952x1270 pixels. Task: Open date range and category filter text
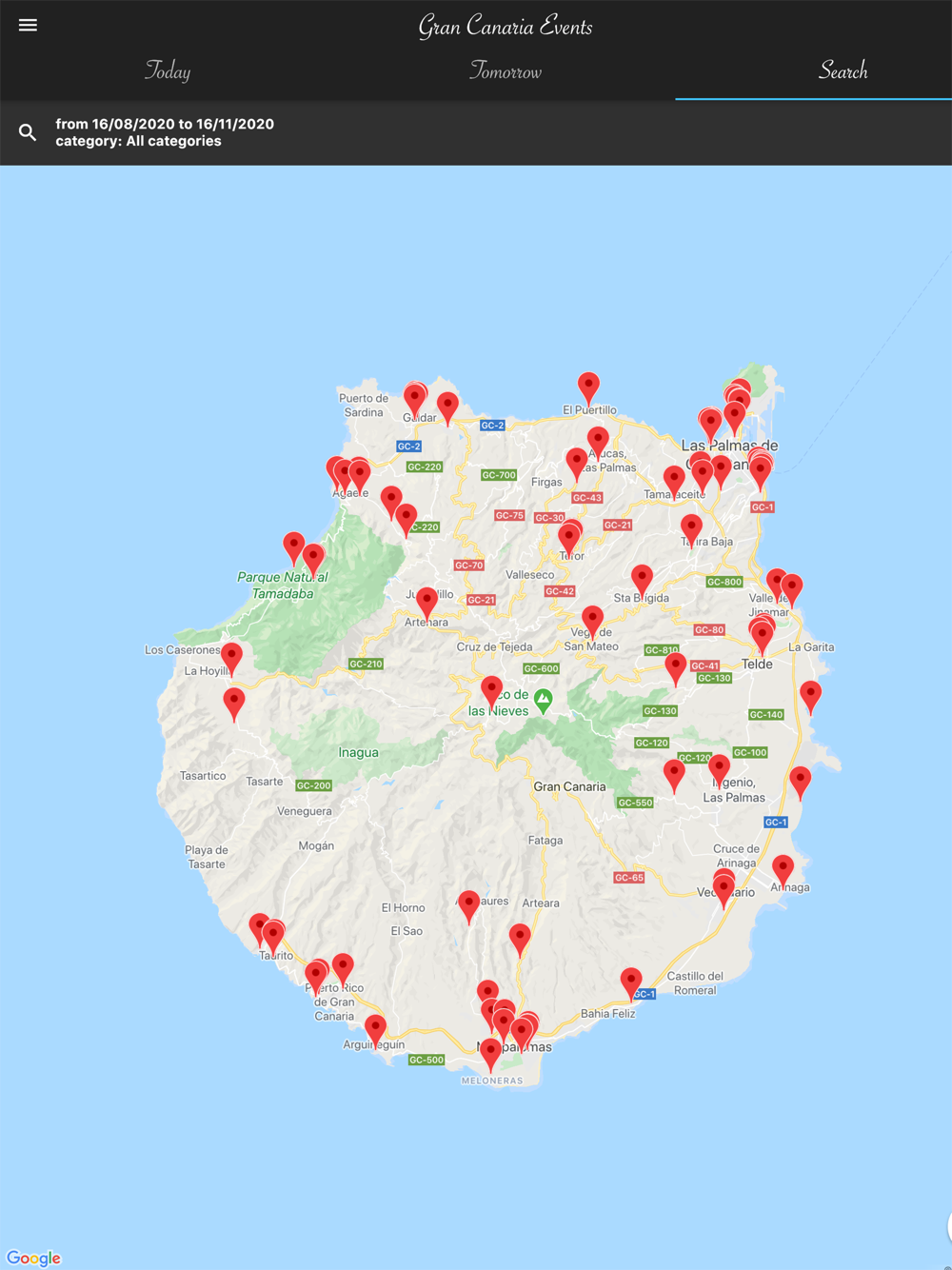coord(165,132)
